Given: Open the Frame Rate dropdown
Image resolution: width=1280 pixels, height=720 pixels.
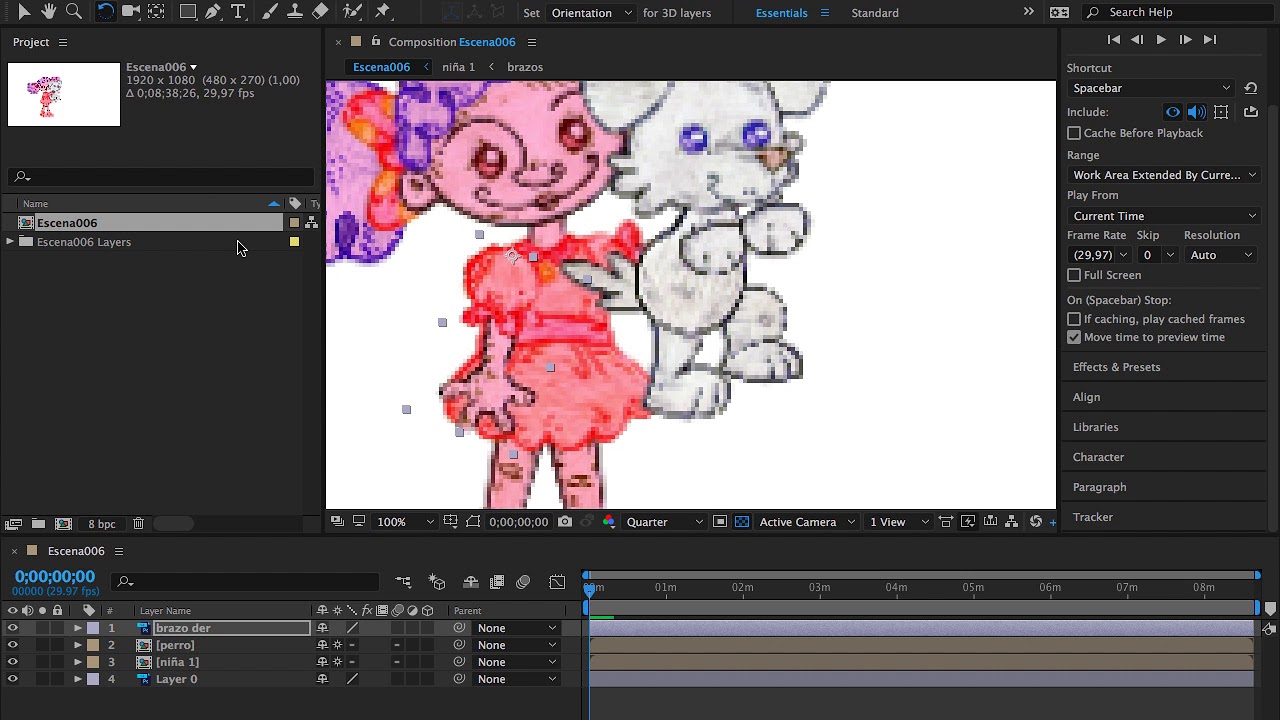Looking at the screenshot, I should click(x=1099, y=255).
